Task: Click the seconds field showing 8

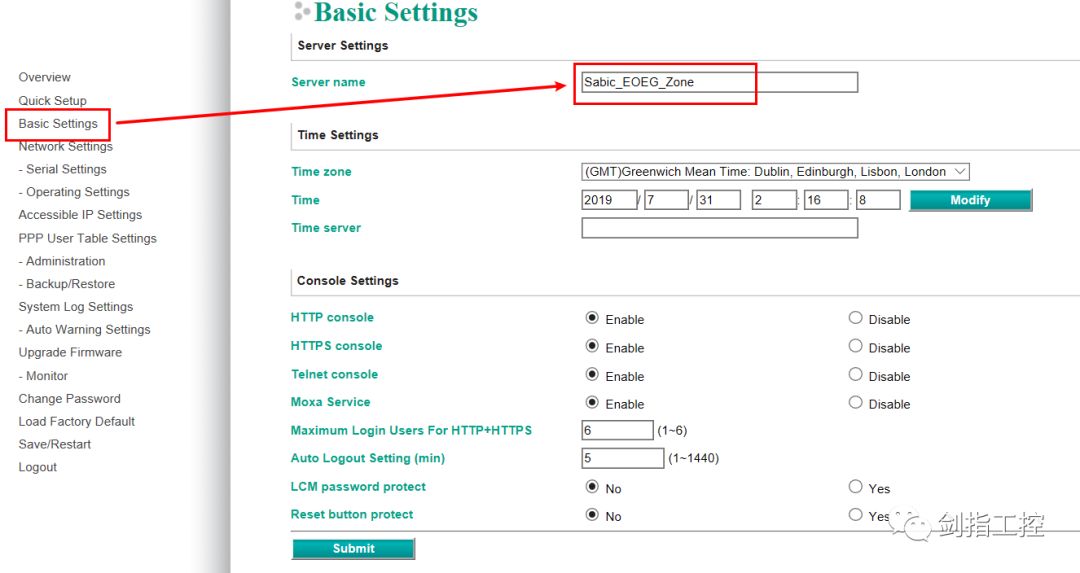Action: [878, 200]
